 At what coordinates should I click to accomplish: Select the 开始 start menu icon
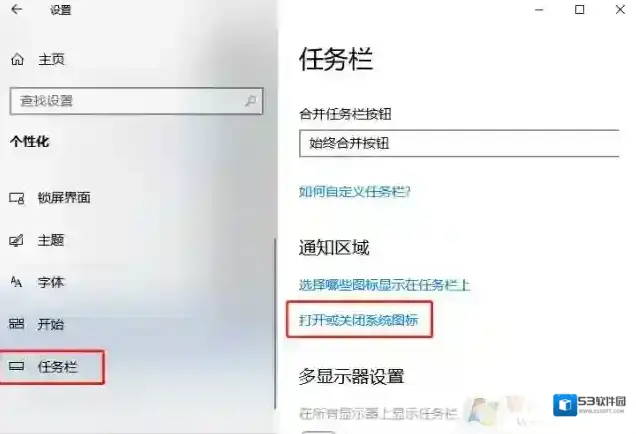16,324
